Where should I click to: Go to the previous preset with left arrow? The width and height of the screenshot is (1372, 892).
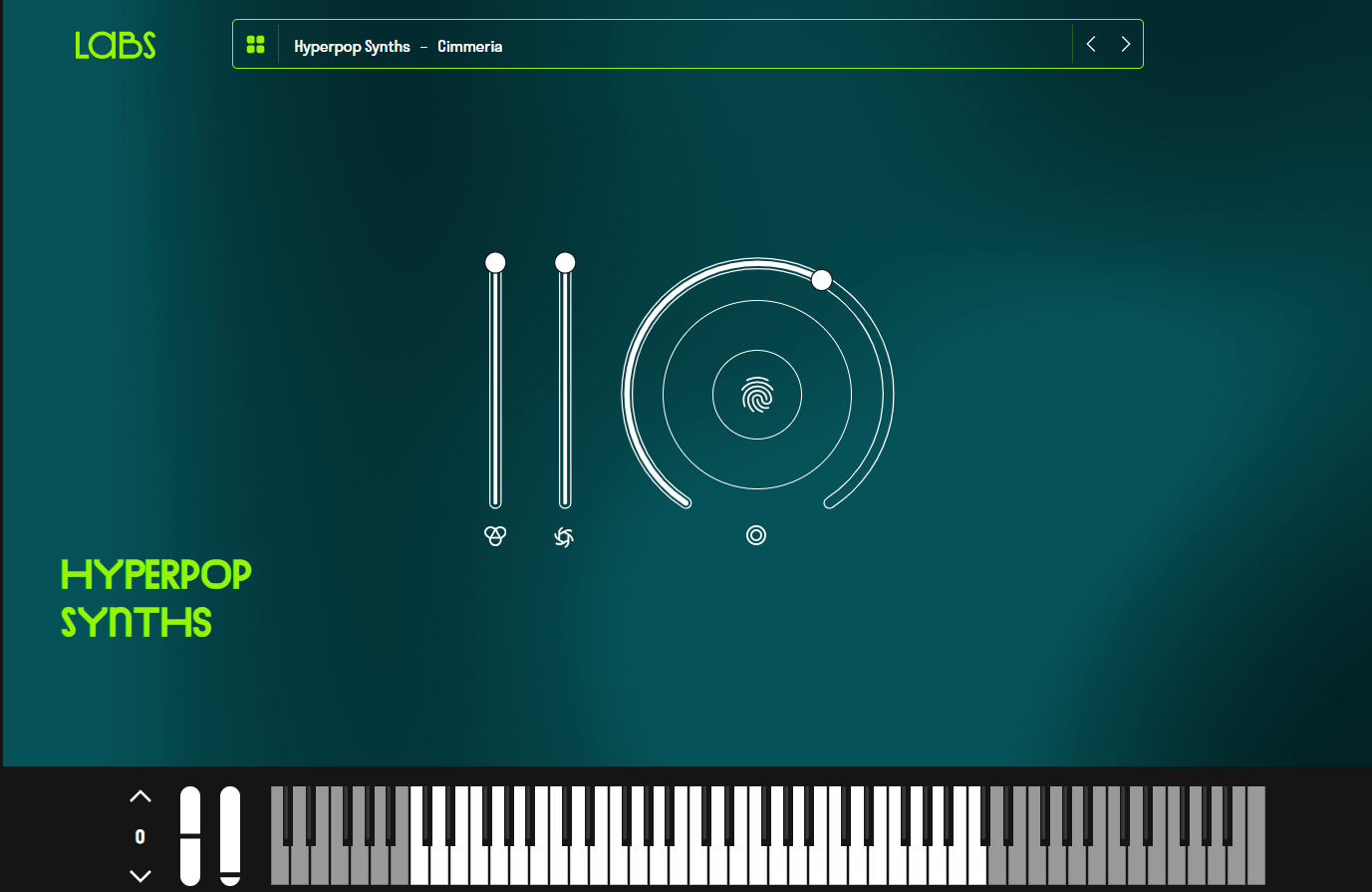1091,44
